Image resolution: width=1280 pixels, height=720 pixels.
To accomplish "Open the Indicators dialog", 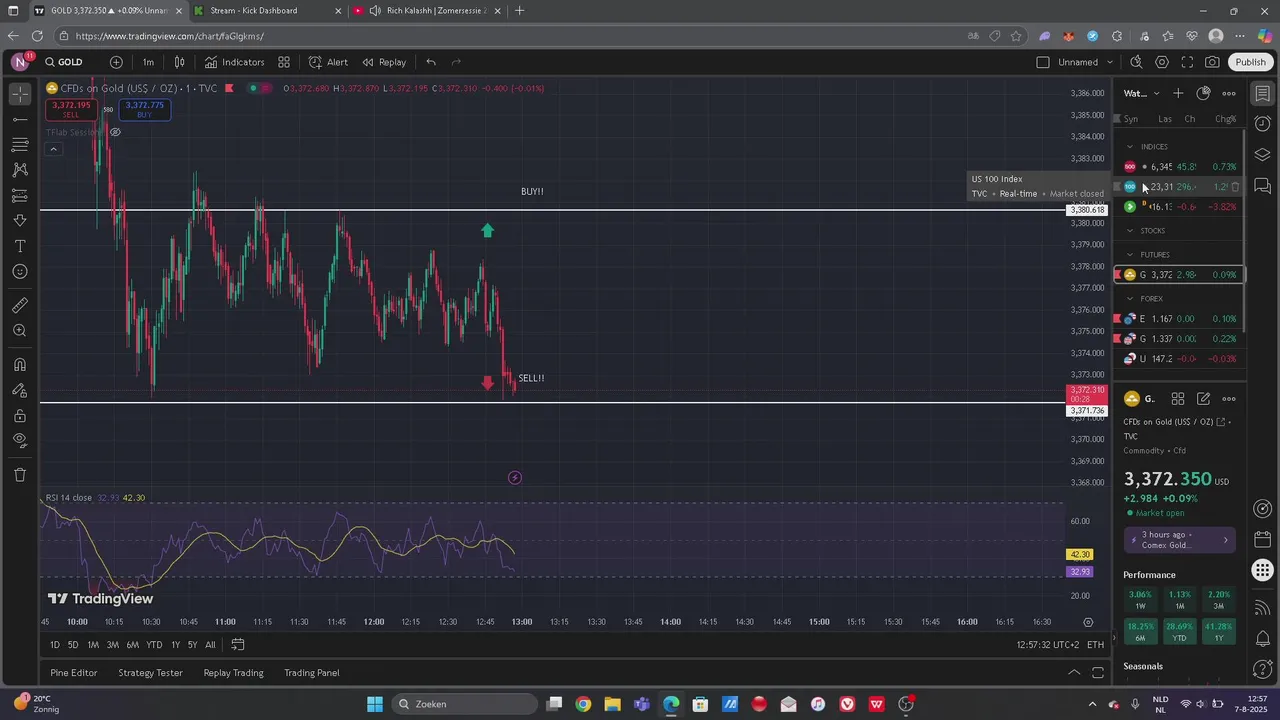I will [235, 62].
